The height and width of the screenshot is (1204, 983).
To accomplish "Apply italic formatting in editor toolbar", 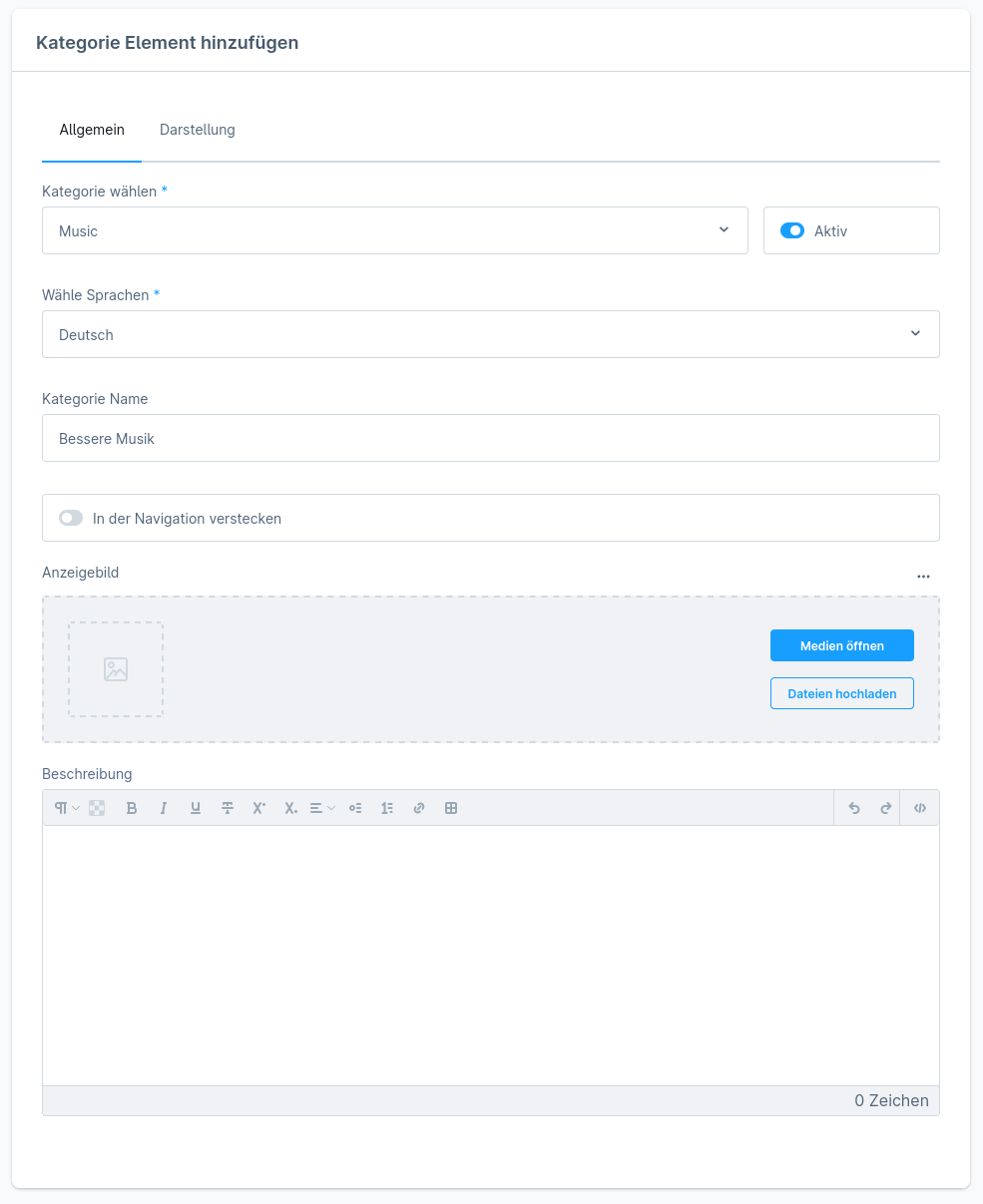I will click(164, 808).
